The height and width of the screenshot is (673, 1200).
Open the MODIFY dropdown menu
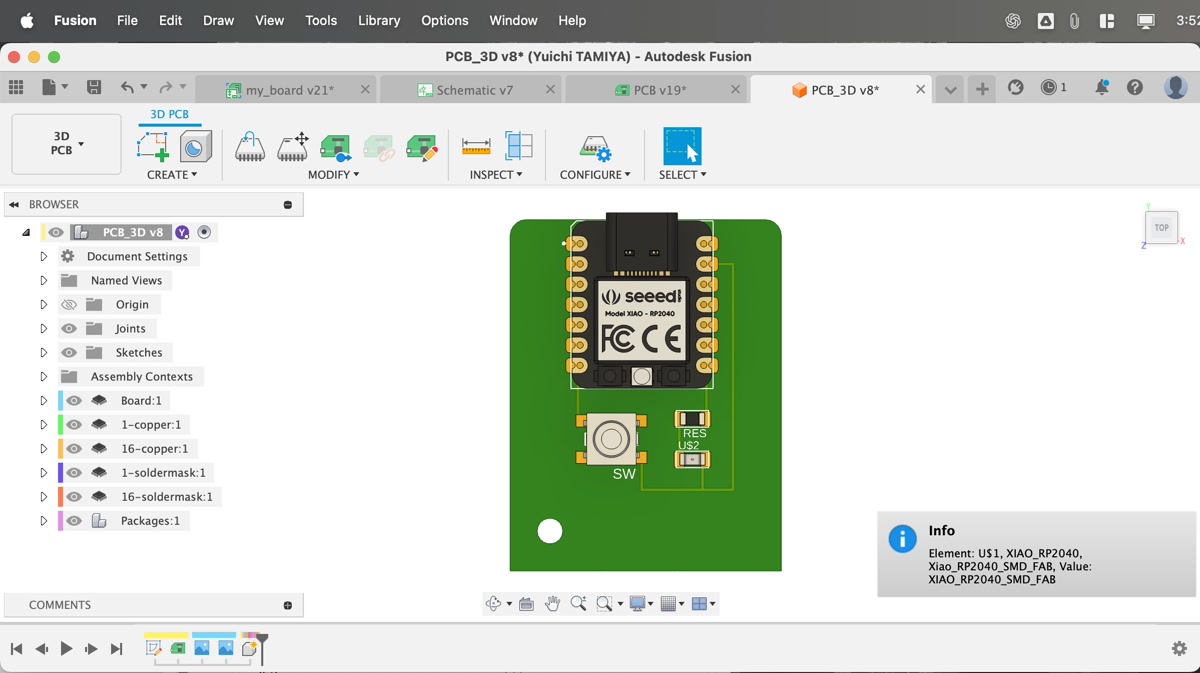(x=333, y=174)
